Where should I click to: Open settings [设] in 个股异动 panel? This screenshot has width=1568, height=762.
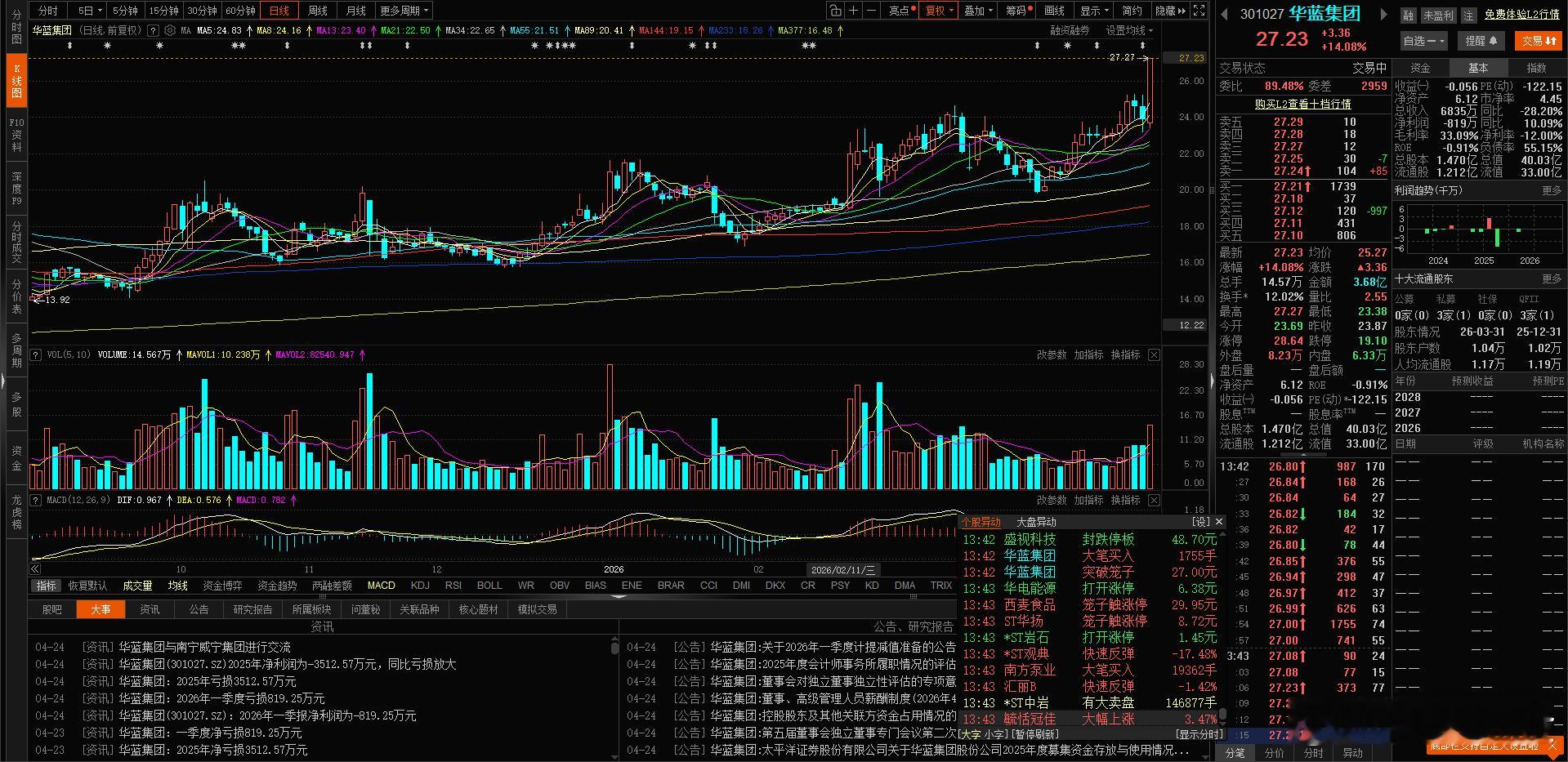point(1201,522)
